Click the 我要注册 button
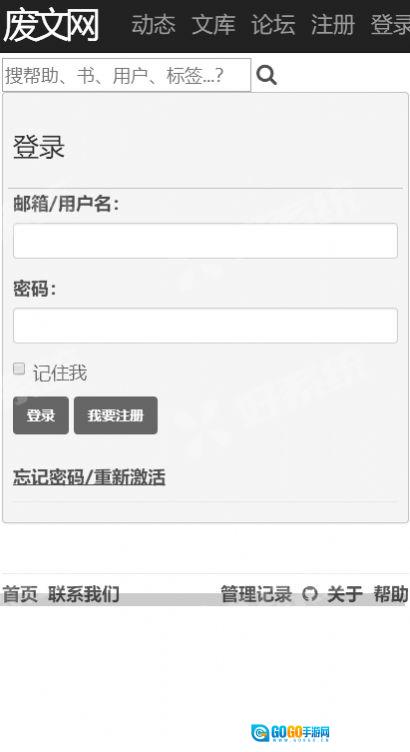This screenshot has width=410, height=752. pyautogui.click(x=116, y=415)
